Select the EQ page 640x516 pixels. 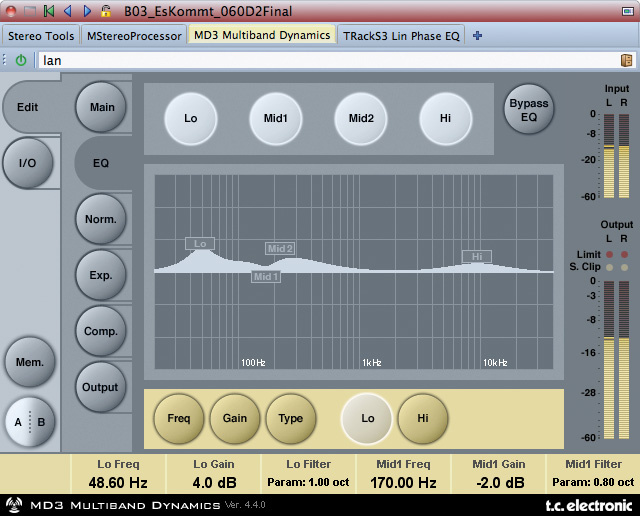click(101, 163)
